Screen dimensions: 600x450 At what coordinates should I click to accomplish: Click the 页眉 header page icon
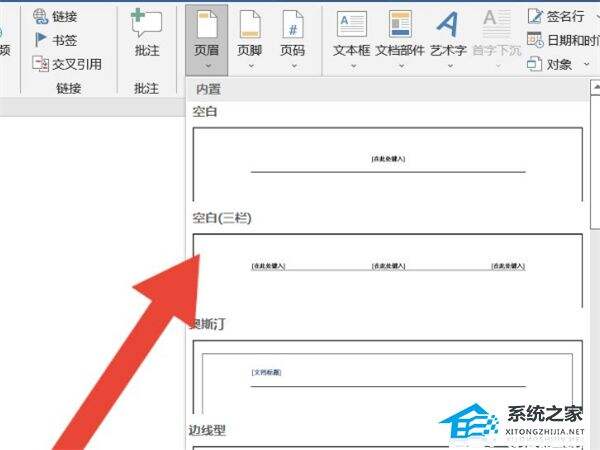[207, 24]
